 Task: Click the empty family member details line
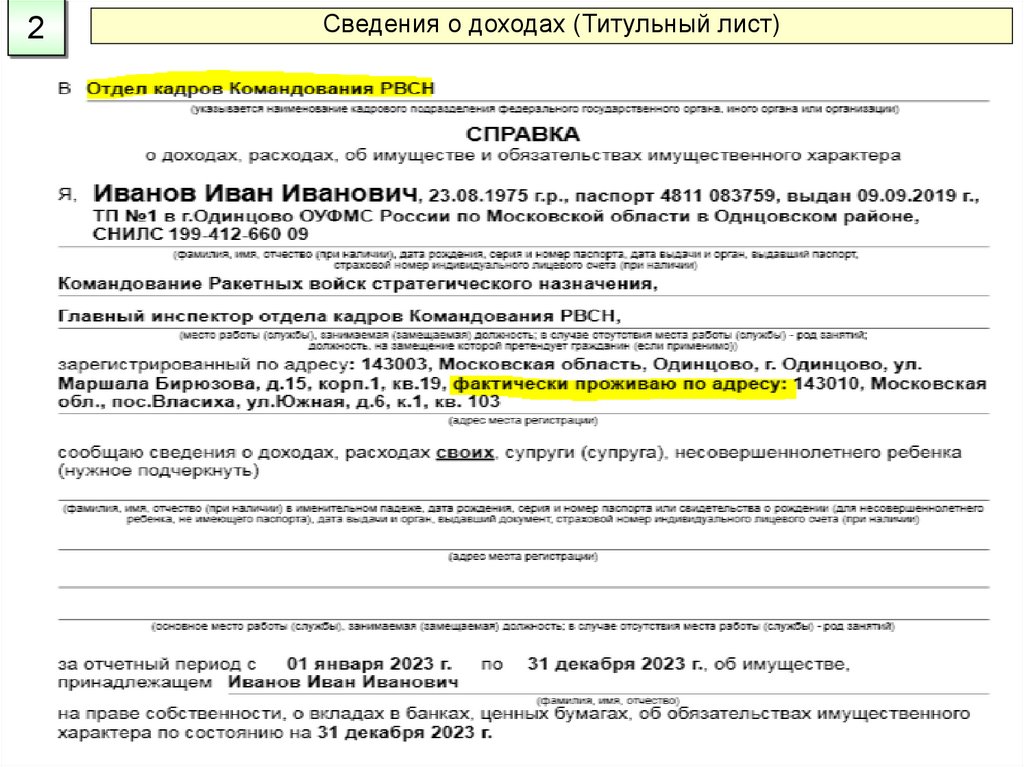(524, 491)
